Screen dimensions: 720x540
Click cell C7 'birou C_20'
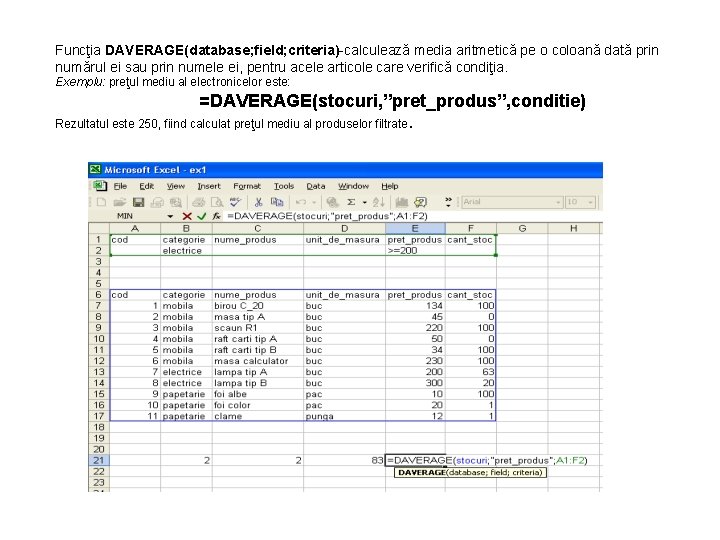(258, 305)
